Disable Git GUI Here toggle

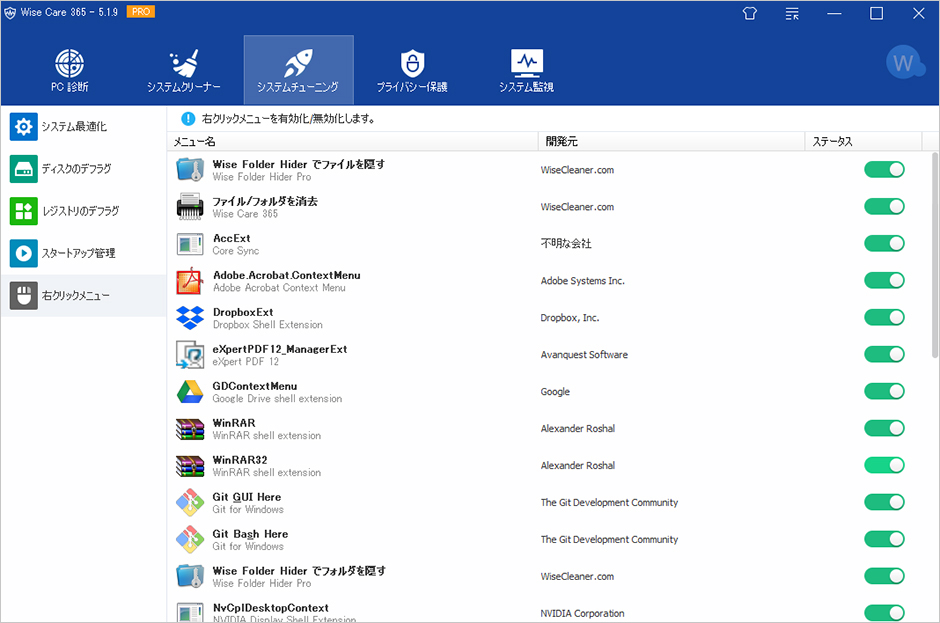pos(884,502)
